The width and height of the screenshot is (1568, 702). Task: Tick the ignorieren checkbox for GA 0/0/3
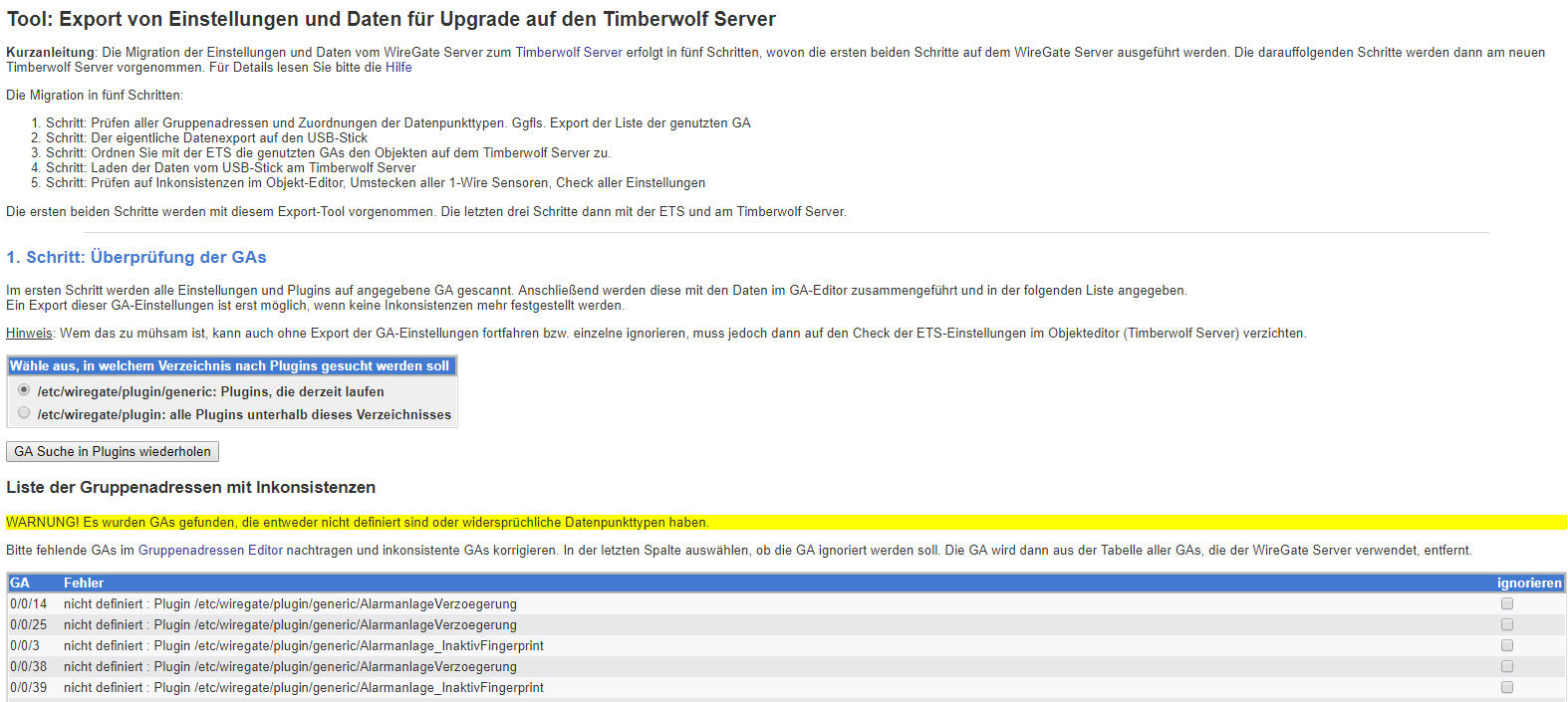(1507, 645)
